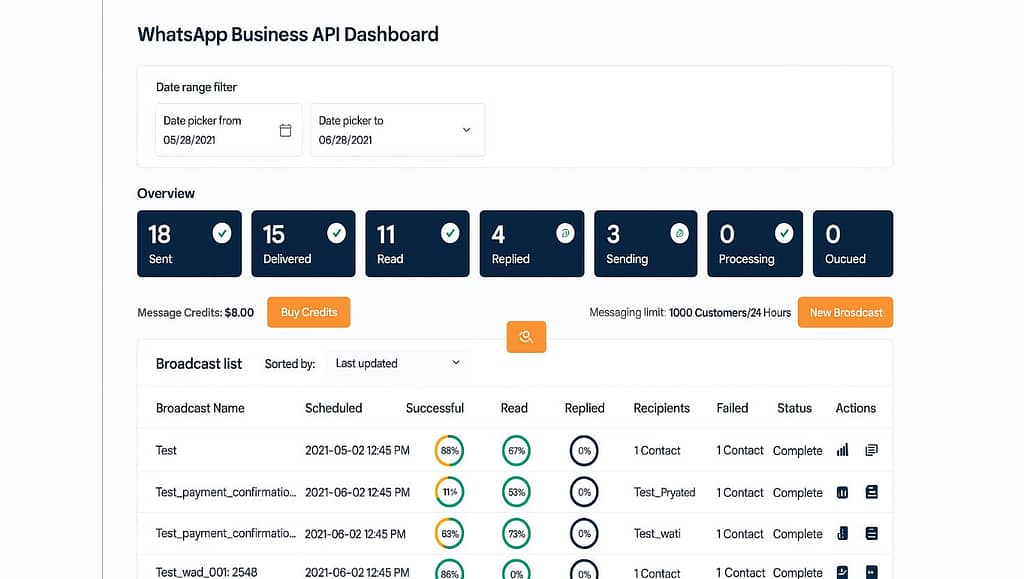The width and height of the screenshot is (1024, 579).
Task: Click the Date picker from field
Action: [229, 130]
